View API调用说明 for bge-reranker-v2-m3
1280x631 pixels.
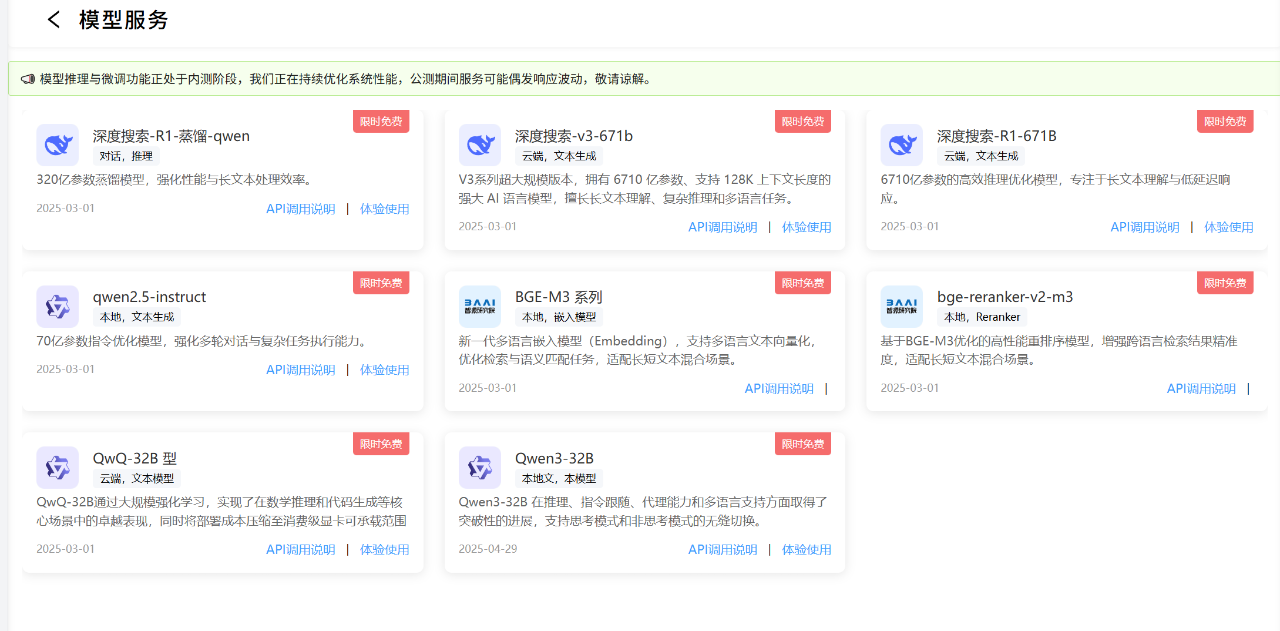coord(1201,389)
